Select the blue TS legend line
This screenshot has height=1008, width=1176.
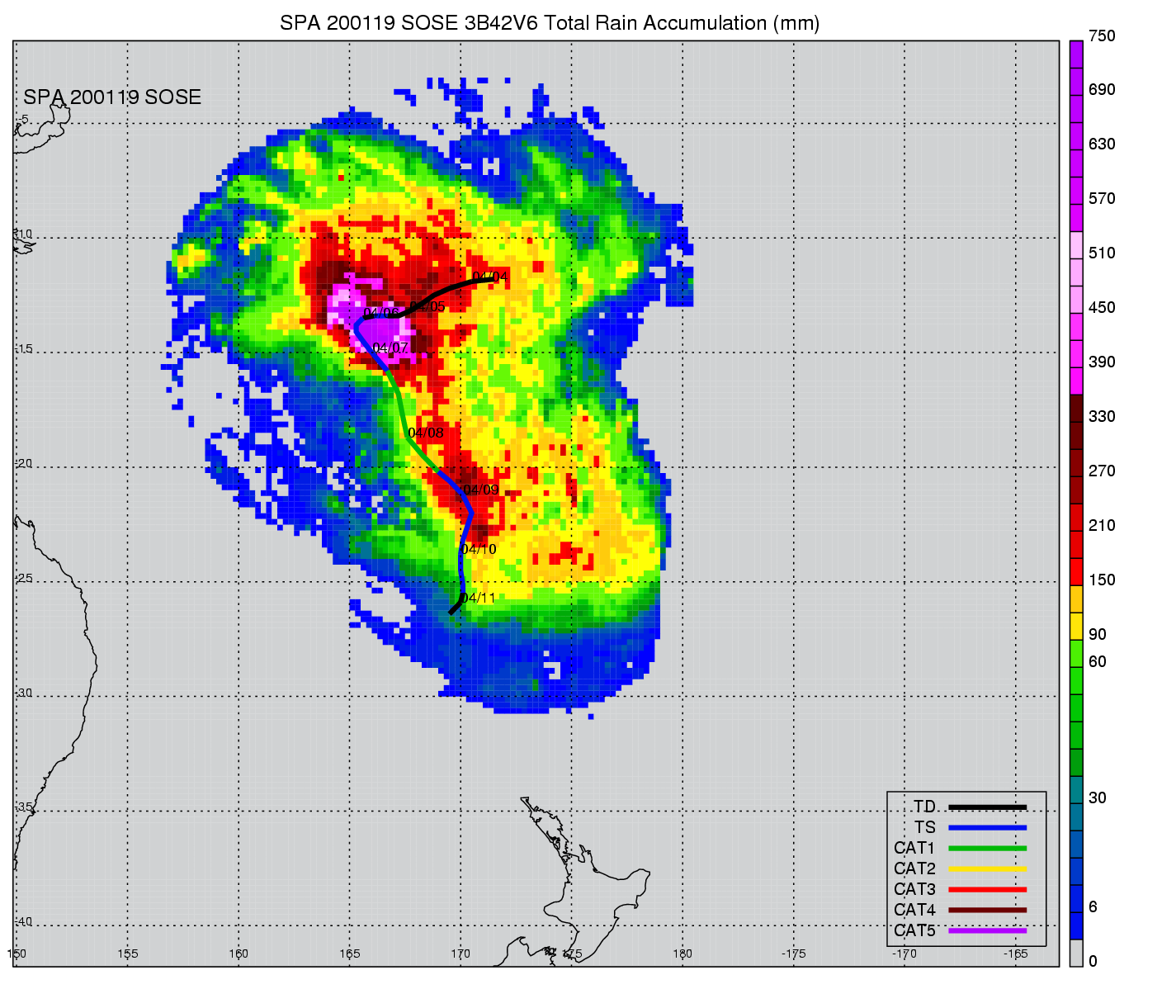click(987, 827)
